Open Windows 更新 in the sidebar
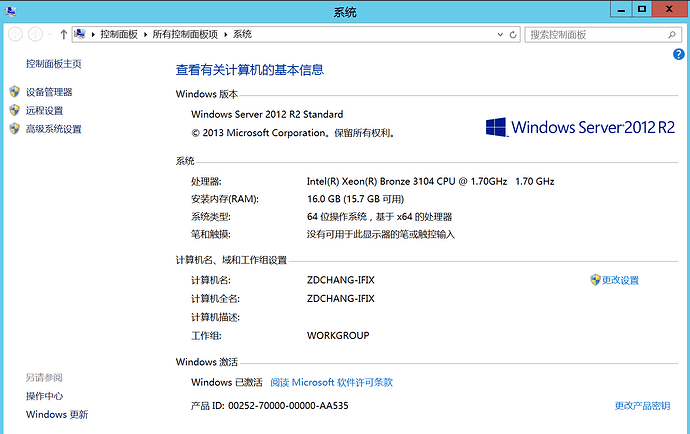 [x=57, y=415]
